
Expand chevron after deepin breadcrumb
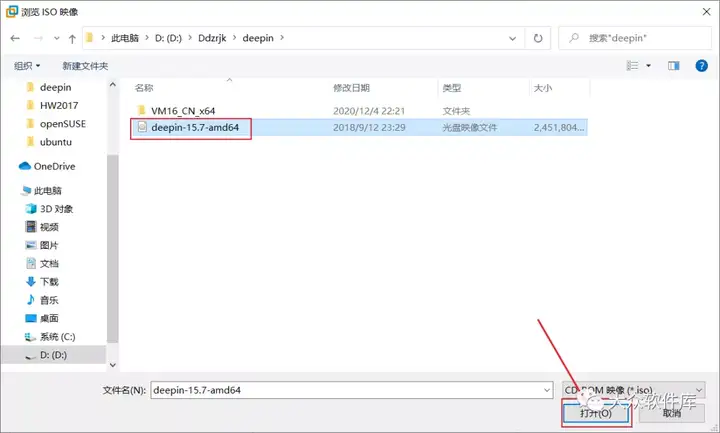coord(282,38)
